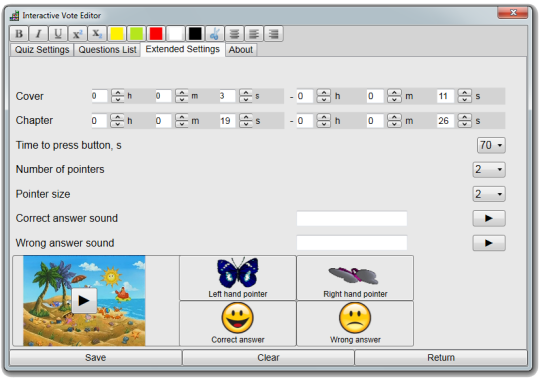Adjust Chapter start minutes spinner

pos(181,121)
